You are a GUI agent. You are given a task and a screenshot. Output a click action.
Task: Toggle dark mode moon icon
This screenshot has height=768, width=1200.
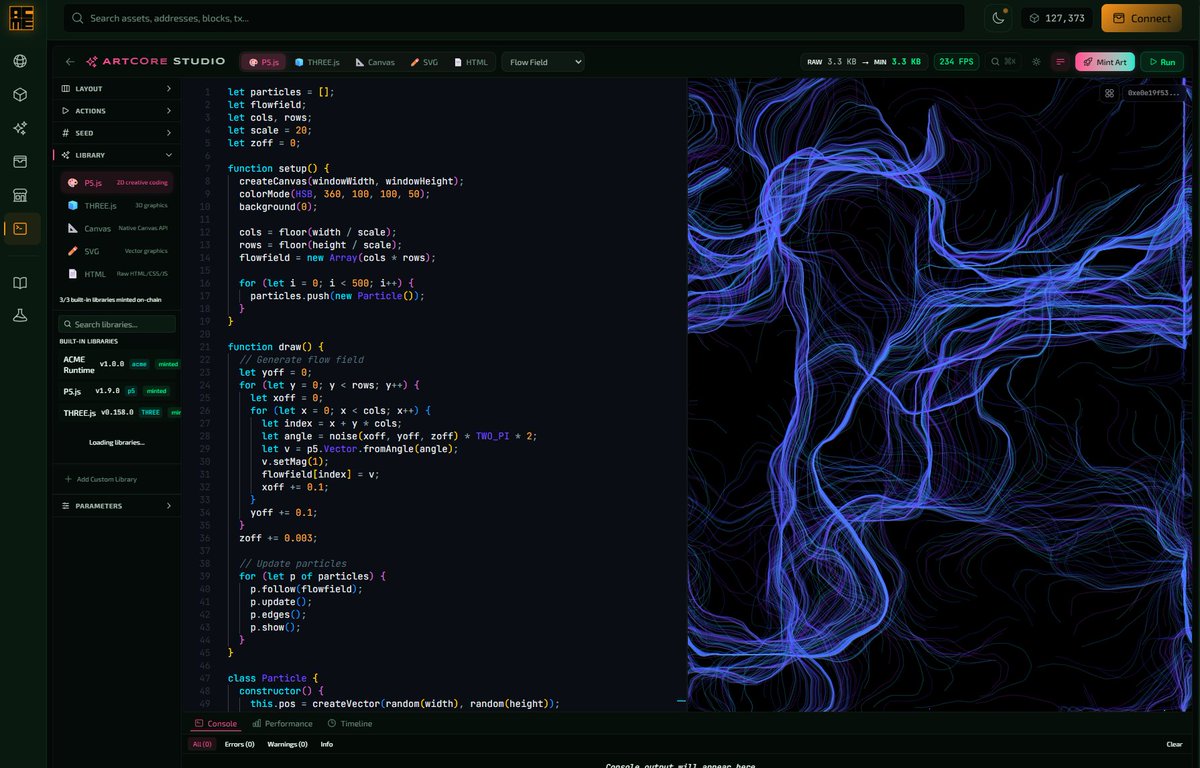coord(998,18)
